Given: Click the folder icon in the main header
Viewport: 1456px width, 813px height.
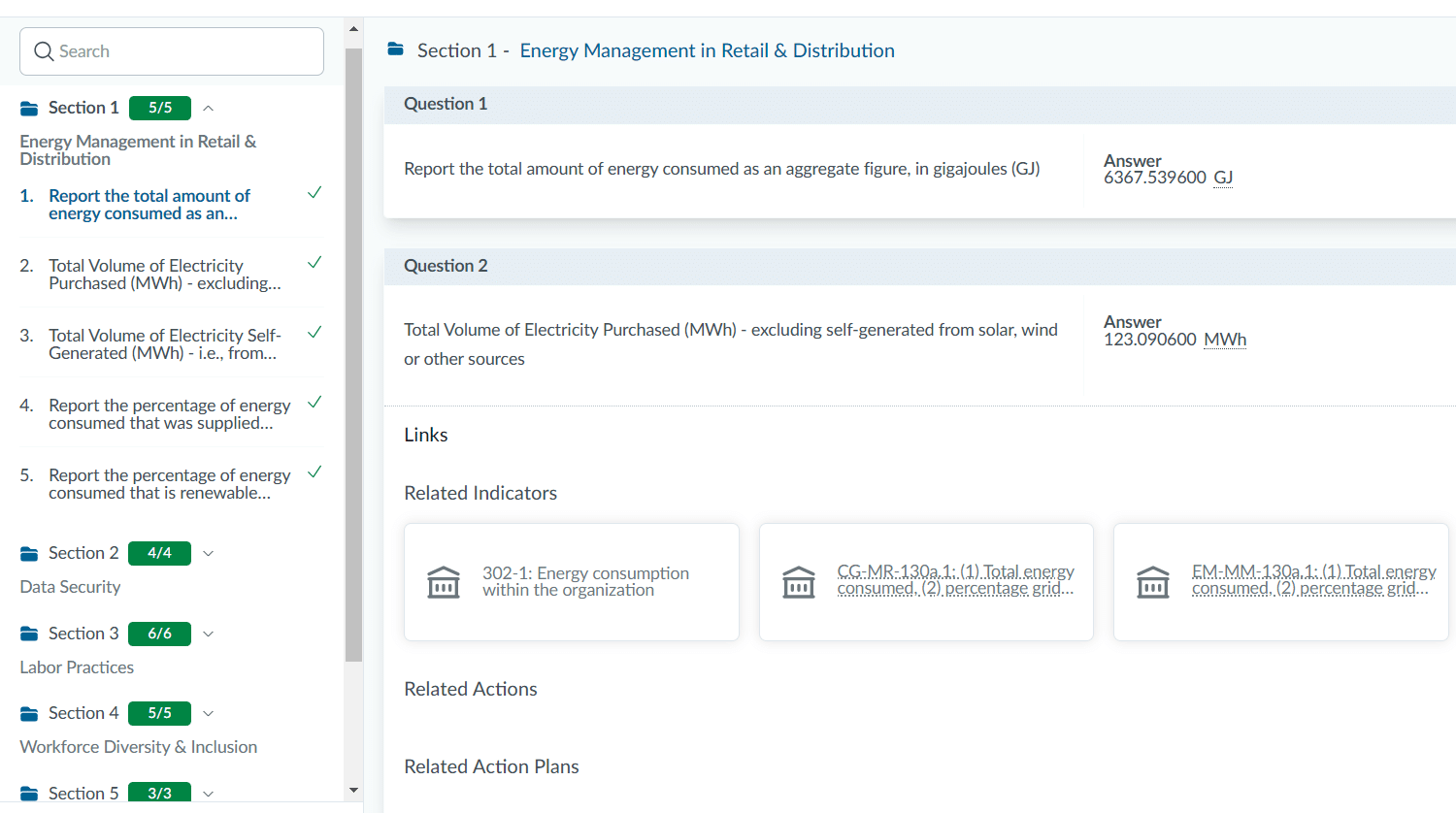Looking at the screenshot, I should point(395,49).
